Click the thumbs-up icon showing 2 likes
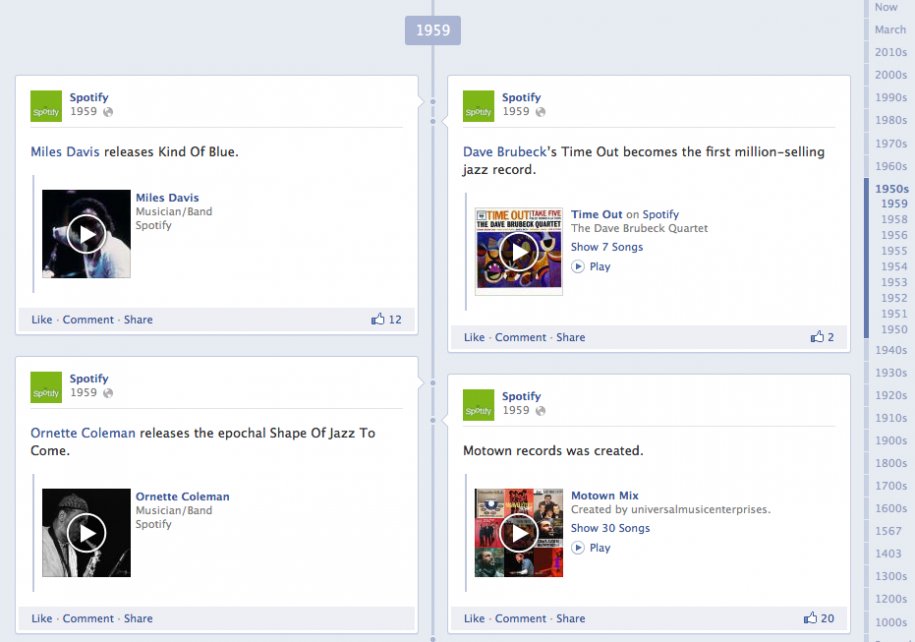 (x=817, y=336)
